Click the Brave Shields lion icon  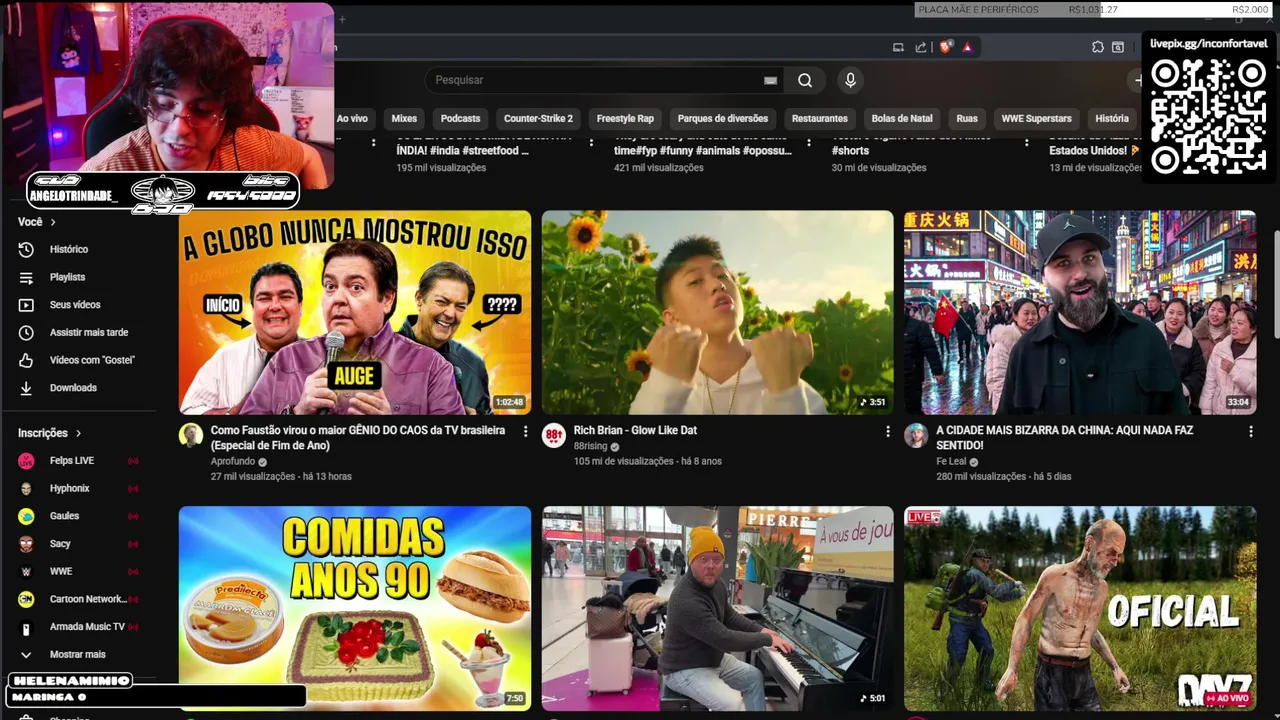click(945, 47)
